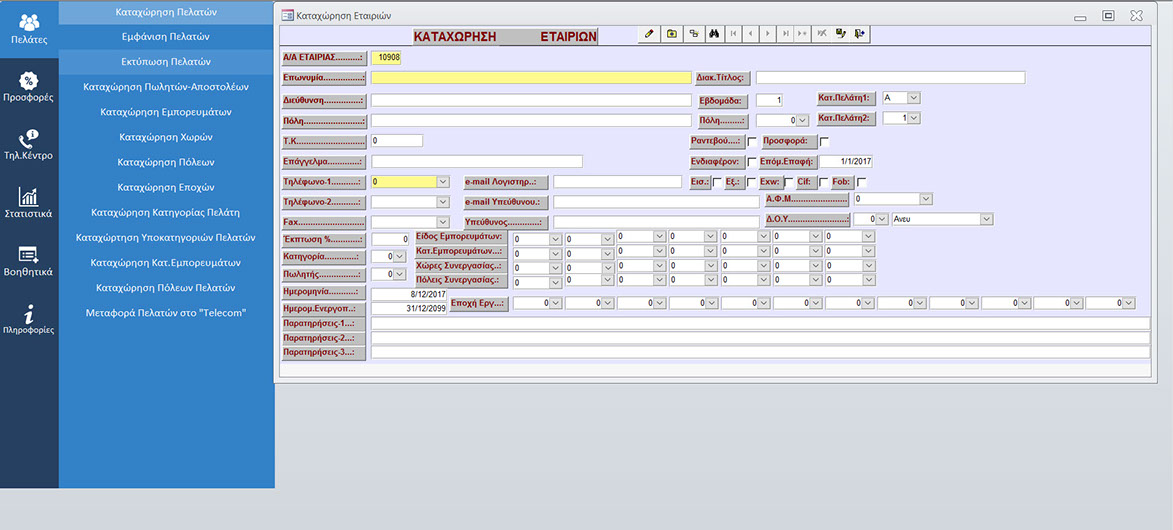The width and height of the screenshot is (1173, 530).
Task: Open Καταχώρηση Χωρών menu entry
Action: click(x=166, y=137)
